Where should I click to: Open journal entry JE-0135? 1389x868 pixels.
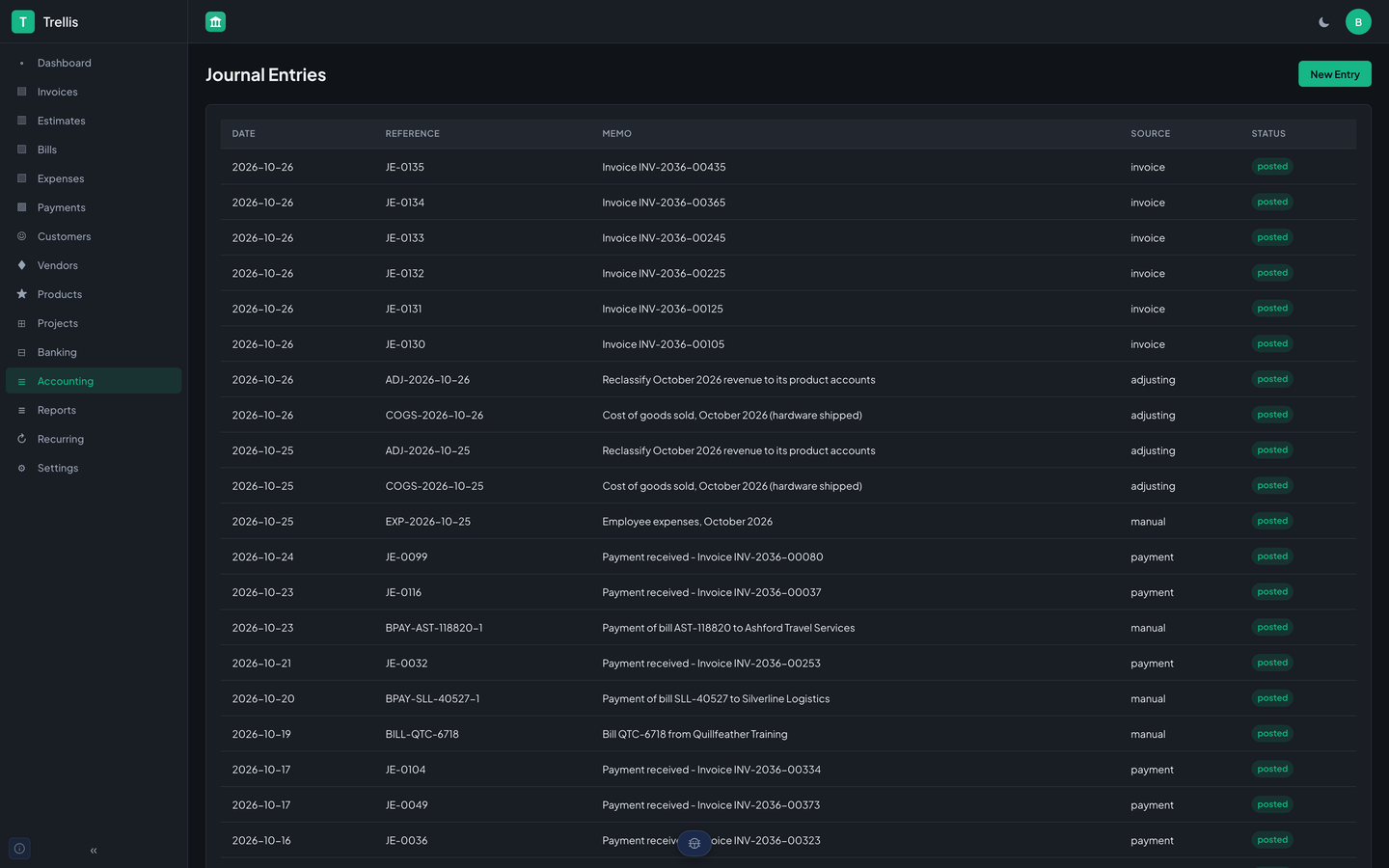(404, 167)
